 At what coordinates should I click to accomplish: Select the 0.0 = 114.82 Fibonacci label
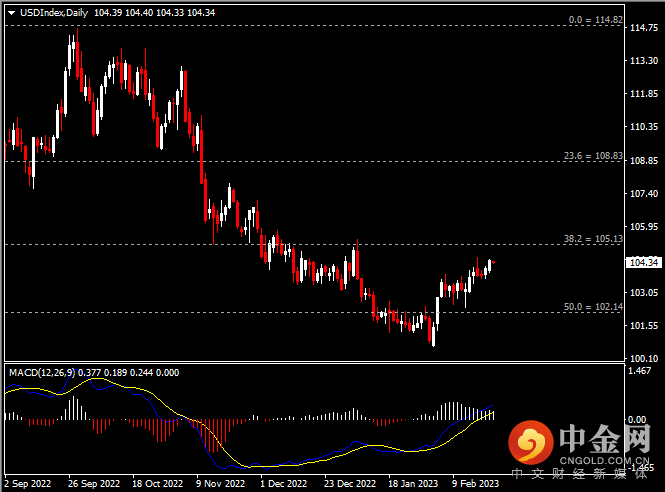click(594, 19)
